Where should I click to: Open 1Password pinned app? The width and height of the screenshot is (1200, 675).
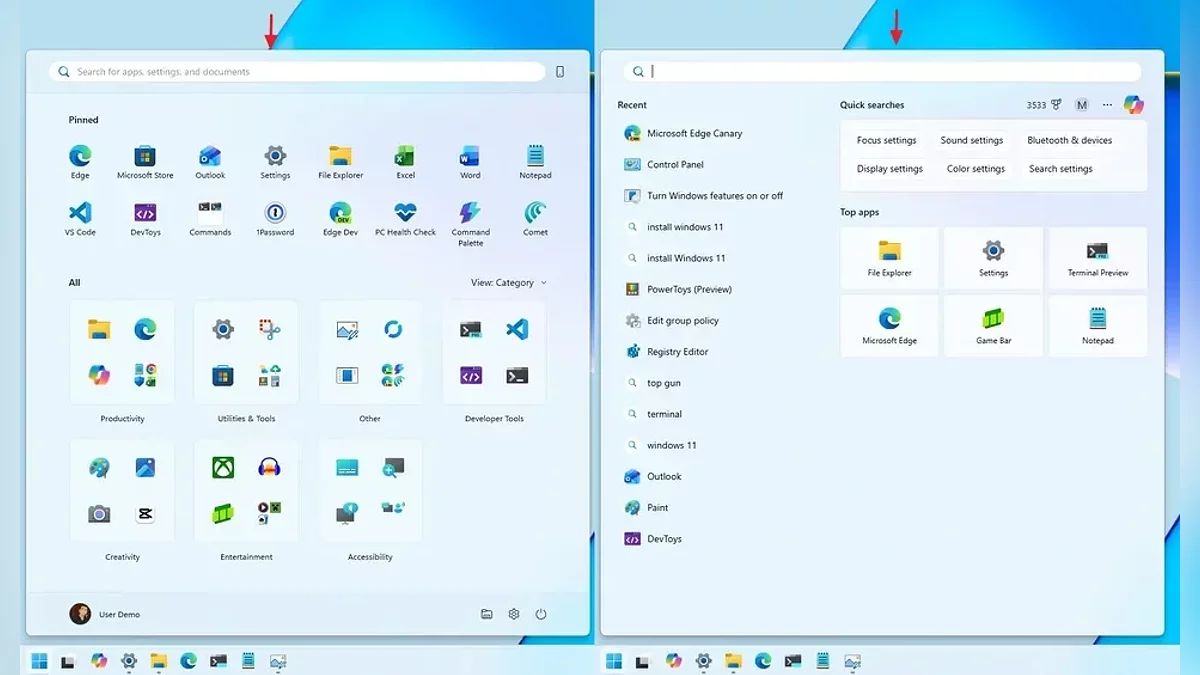(275, 214)
